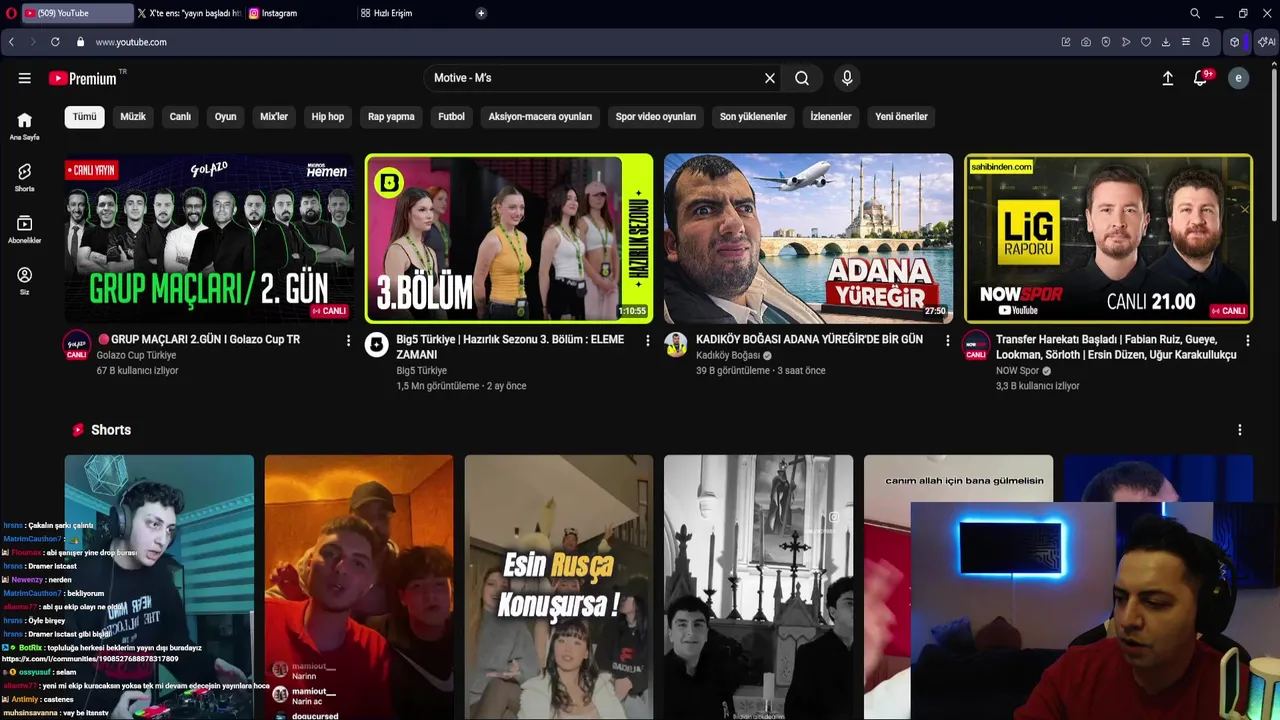This screenshot has width=1280, height=720.
Task: Open the notifications bell
Action: [x=1201, y=78]
